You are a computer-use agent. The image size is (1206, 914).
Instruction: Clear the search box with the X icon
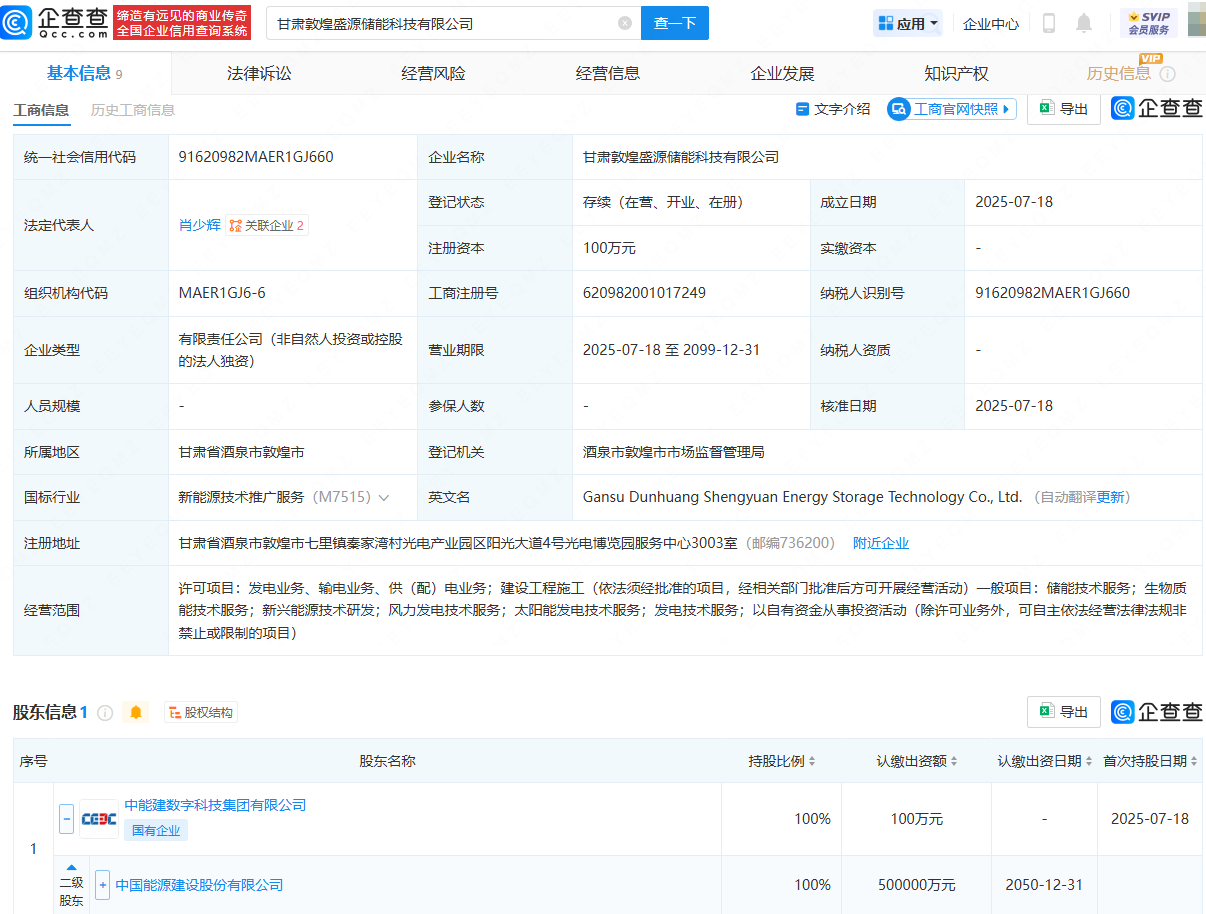625,23
